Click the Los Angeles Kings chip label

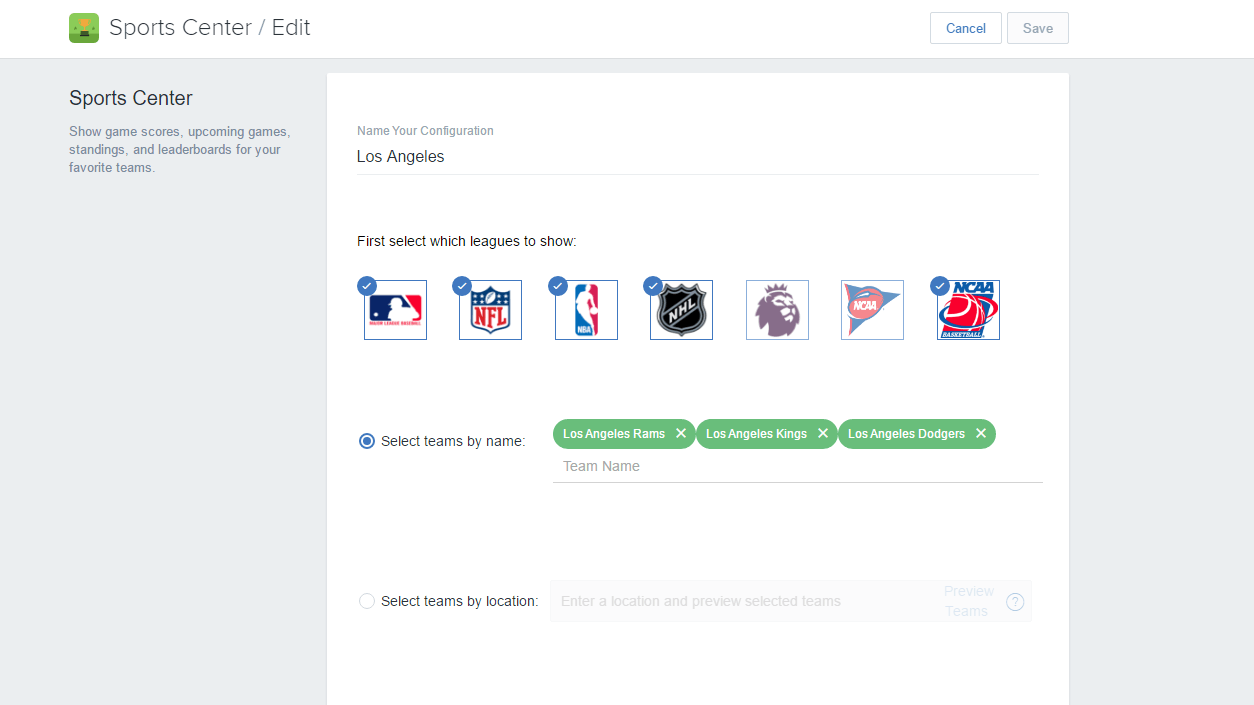pyautogui.click(x=756, y=434)
